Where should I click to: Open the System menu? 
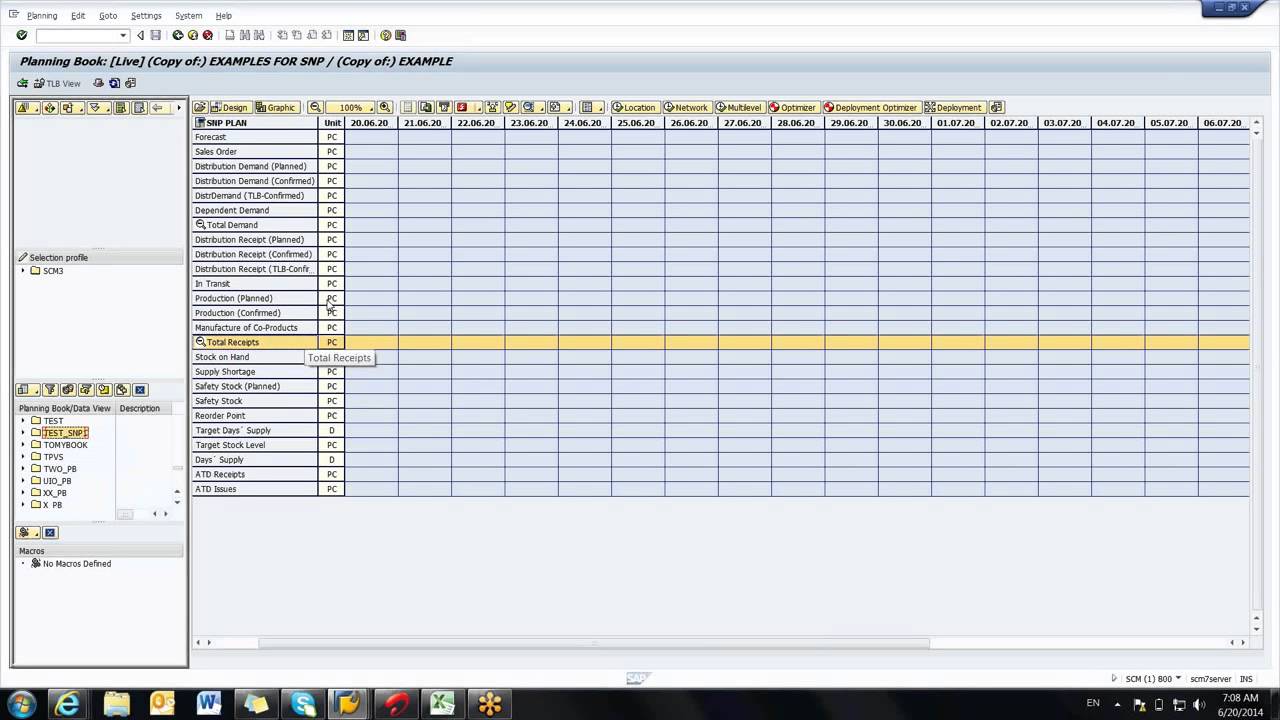coord(188,16)
